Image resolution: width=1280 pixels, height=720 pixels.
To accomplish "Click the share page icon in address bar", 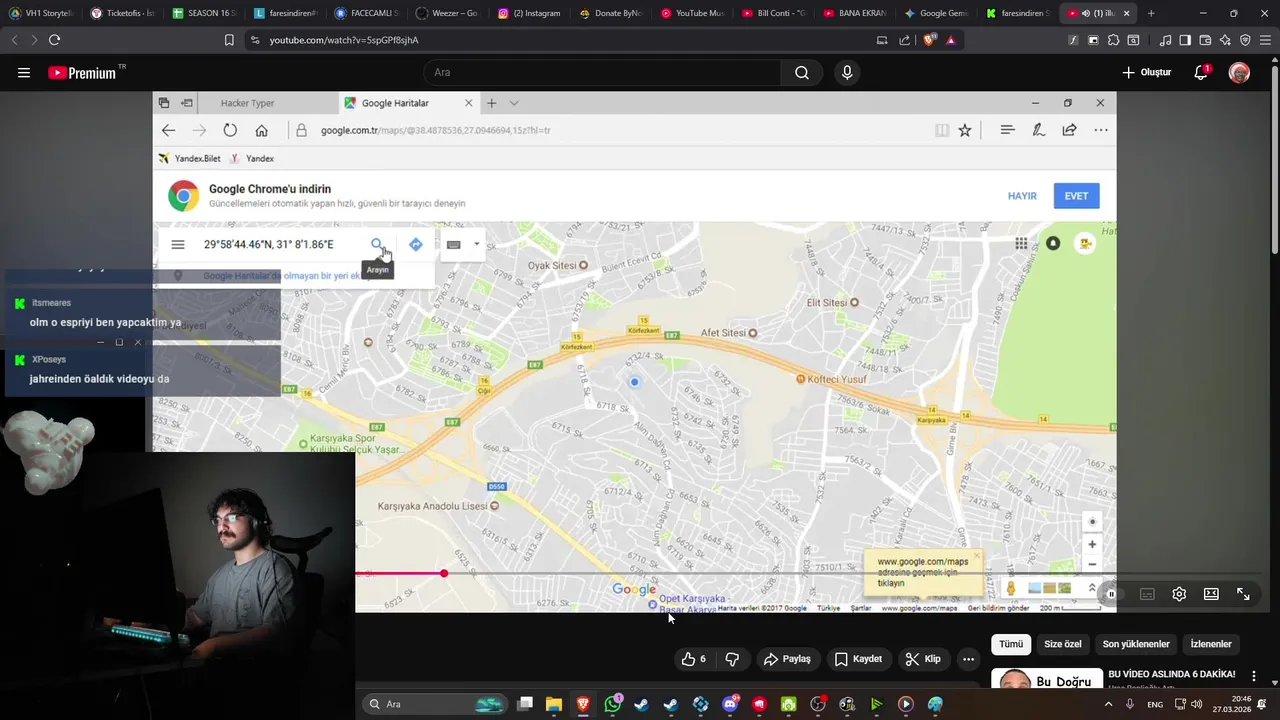I will tap(905, 40).
